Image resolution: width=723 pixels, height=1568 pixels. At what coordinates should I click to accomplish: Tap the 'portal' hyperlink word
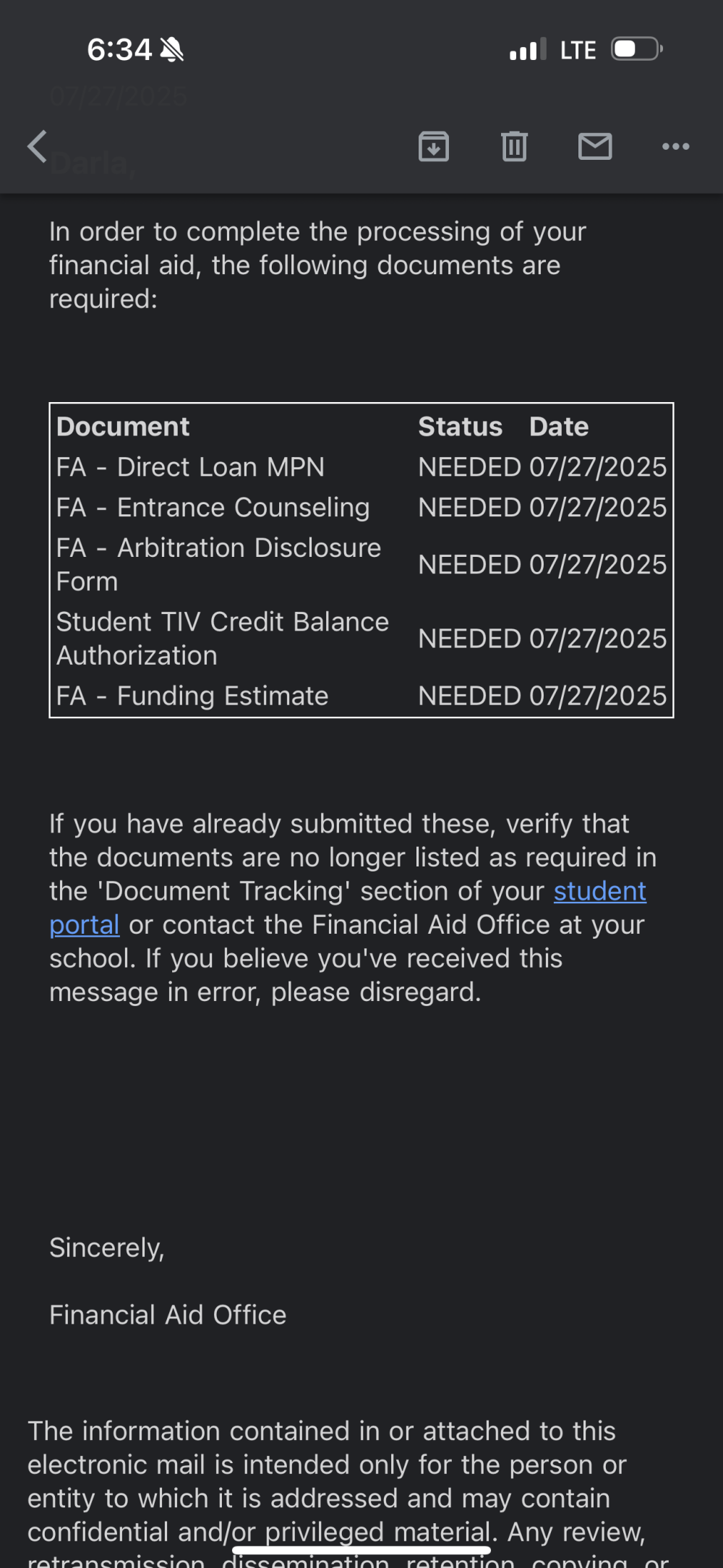pyautogui.click(x=85, y=925)
